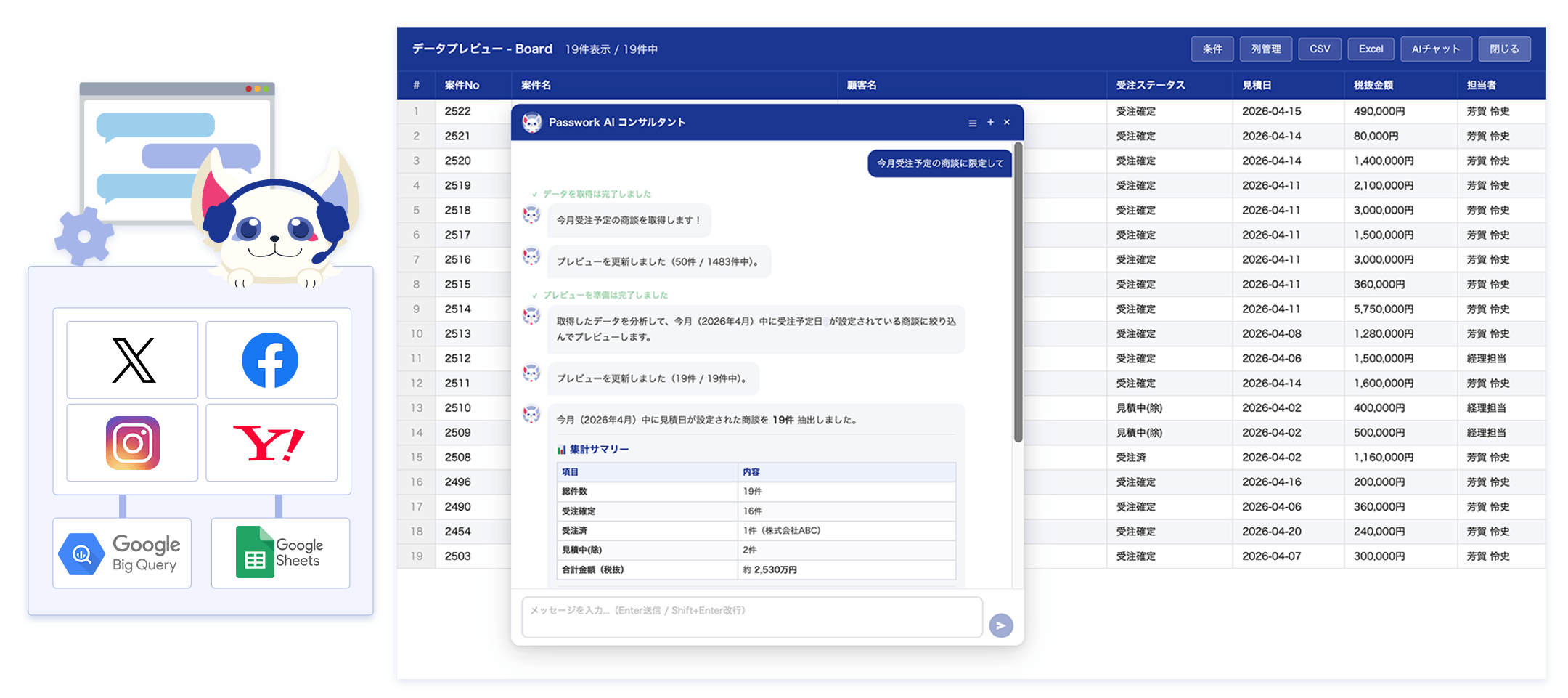This screenshot has width=1568, height=698.
Task: Click the send message arrow button
Action: (1000, 625)
